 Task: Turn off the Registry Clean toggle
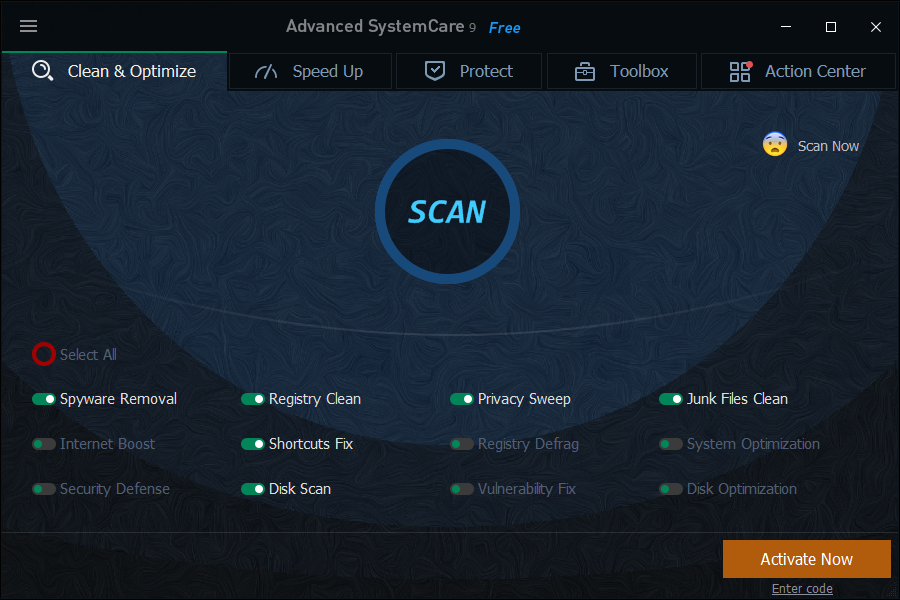[x=253, y=399]
